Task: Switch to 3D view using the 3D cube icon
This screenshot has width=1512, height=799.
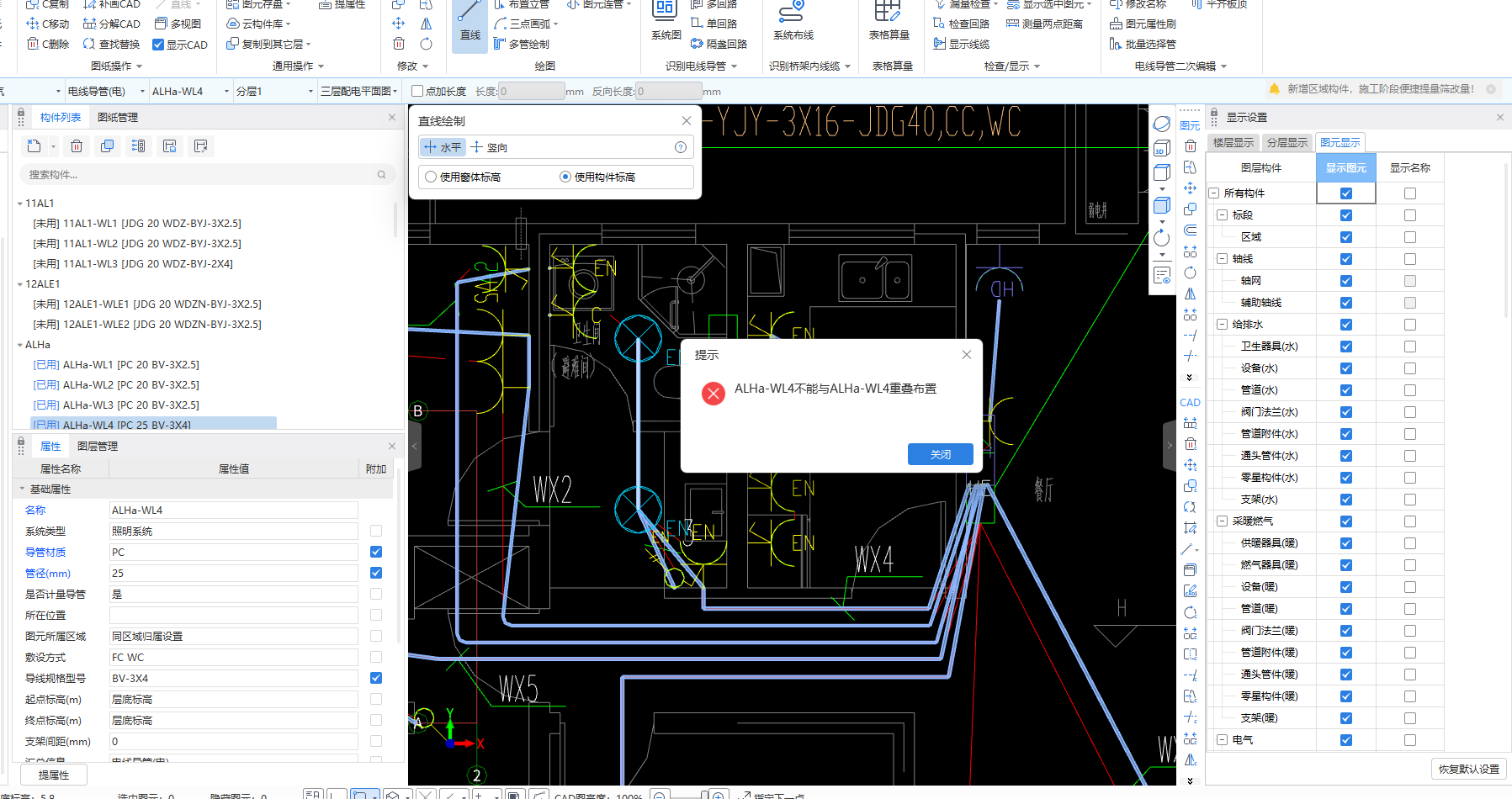Action: tap(1161, 149)
